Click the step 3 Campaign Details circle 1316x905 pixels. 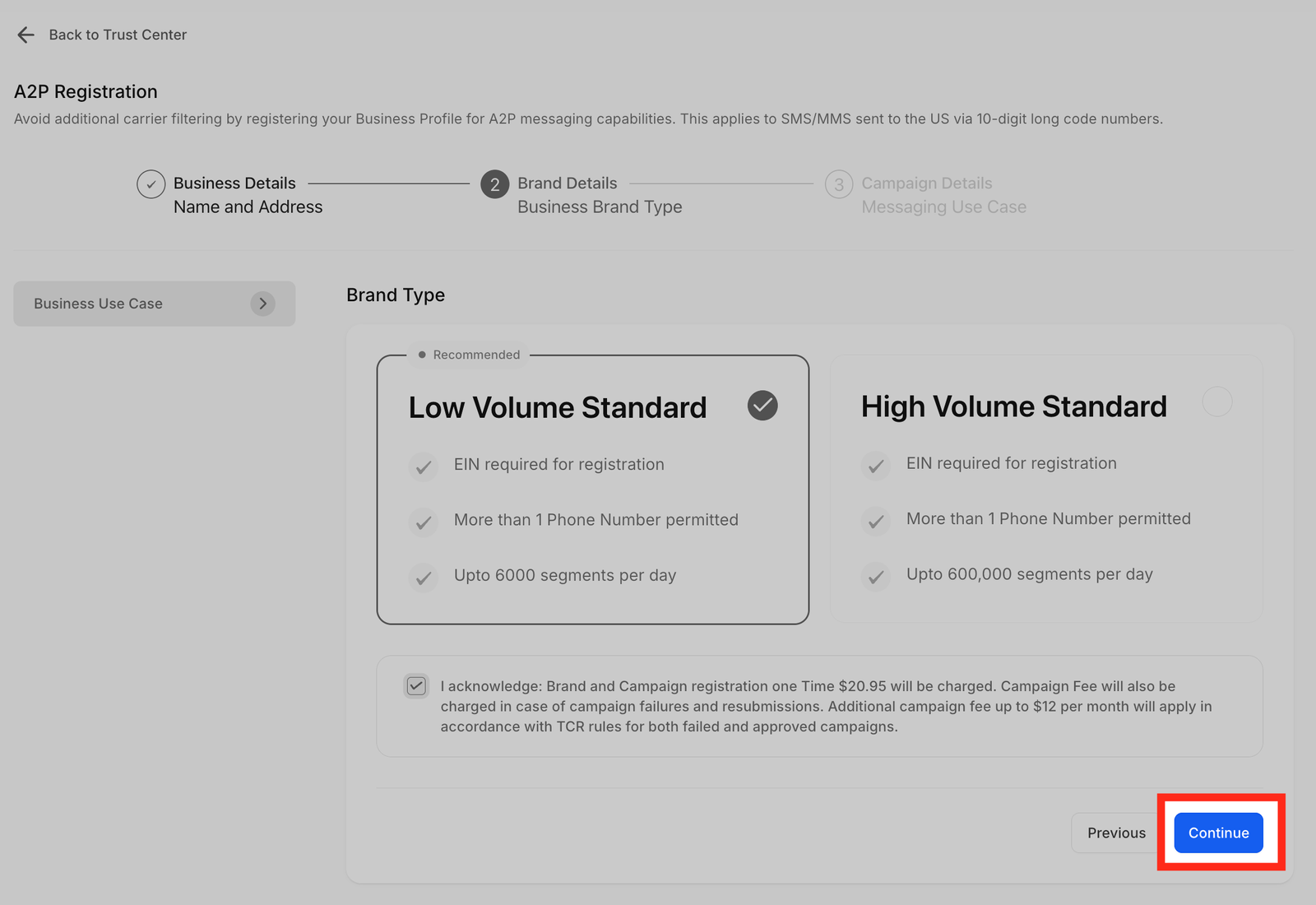(x=838, y=184)
